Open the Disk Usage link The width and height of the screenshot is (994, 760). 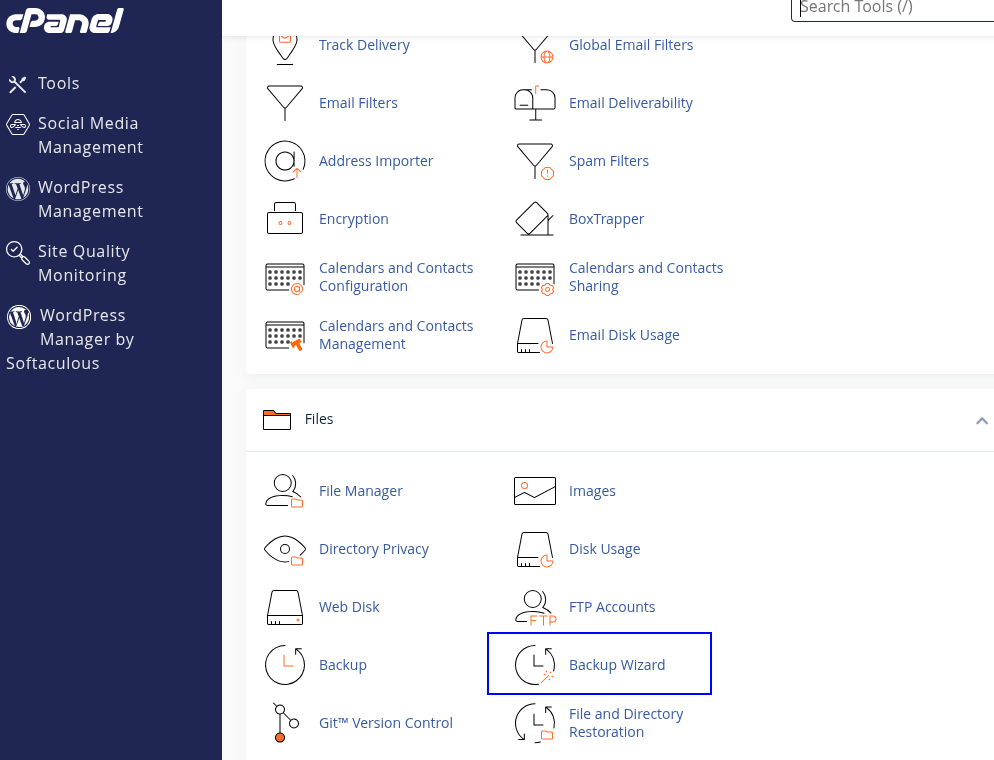point(604,549)
